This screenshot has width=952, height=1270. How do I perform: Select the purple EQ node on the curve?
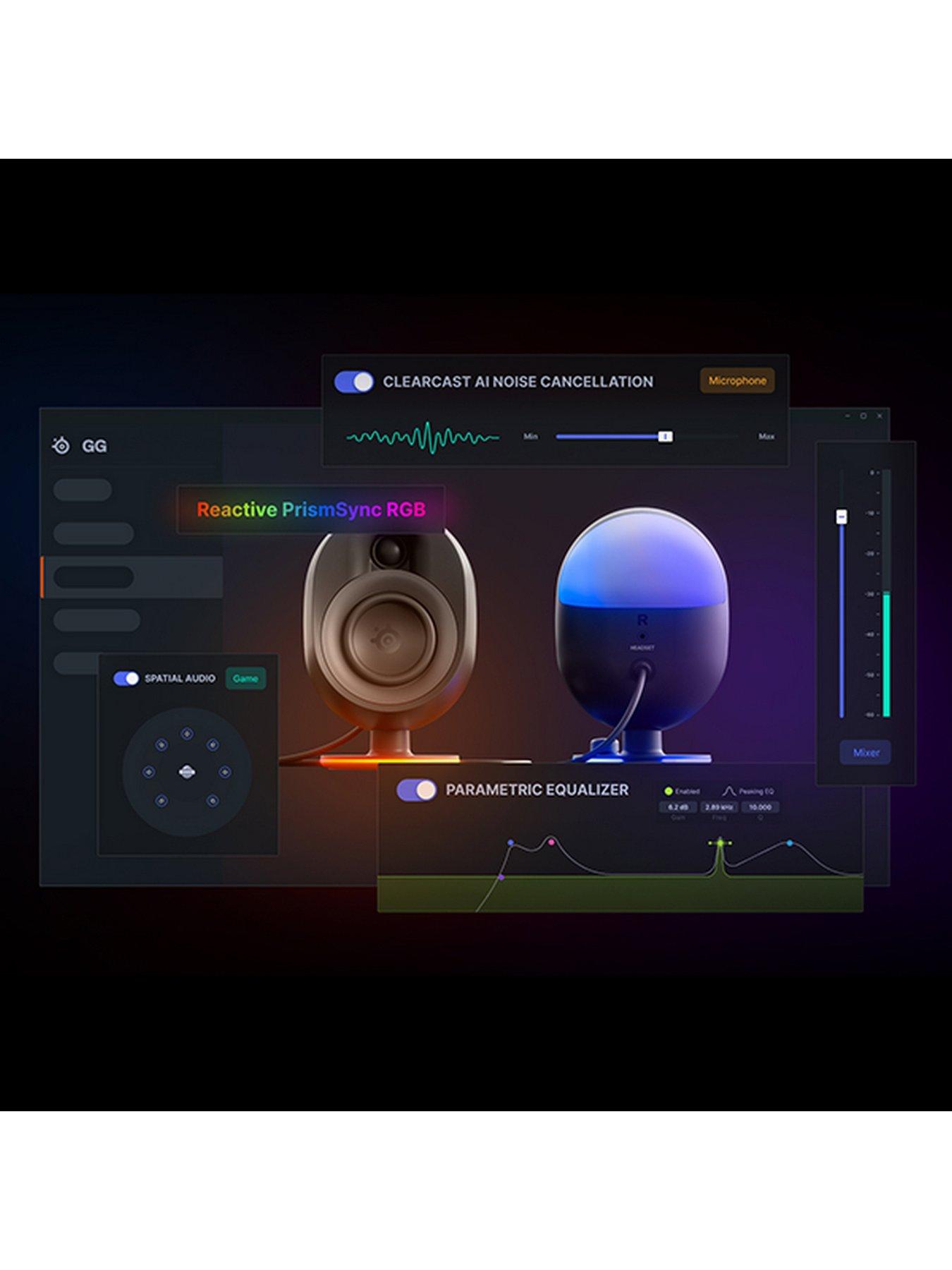501,877
